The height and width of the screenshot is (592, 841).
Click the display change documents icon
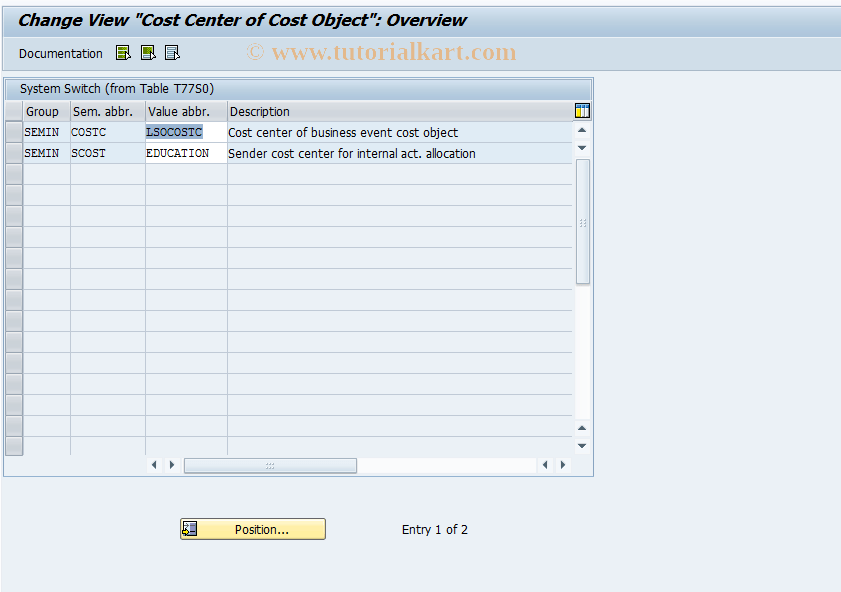click(170, 52)
